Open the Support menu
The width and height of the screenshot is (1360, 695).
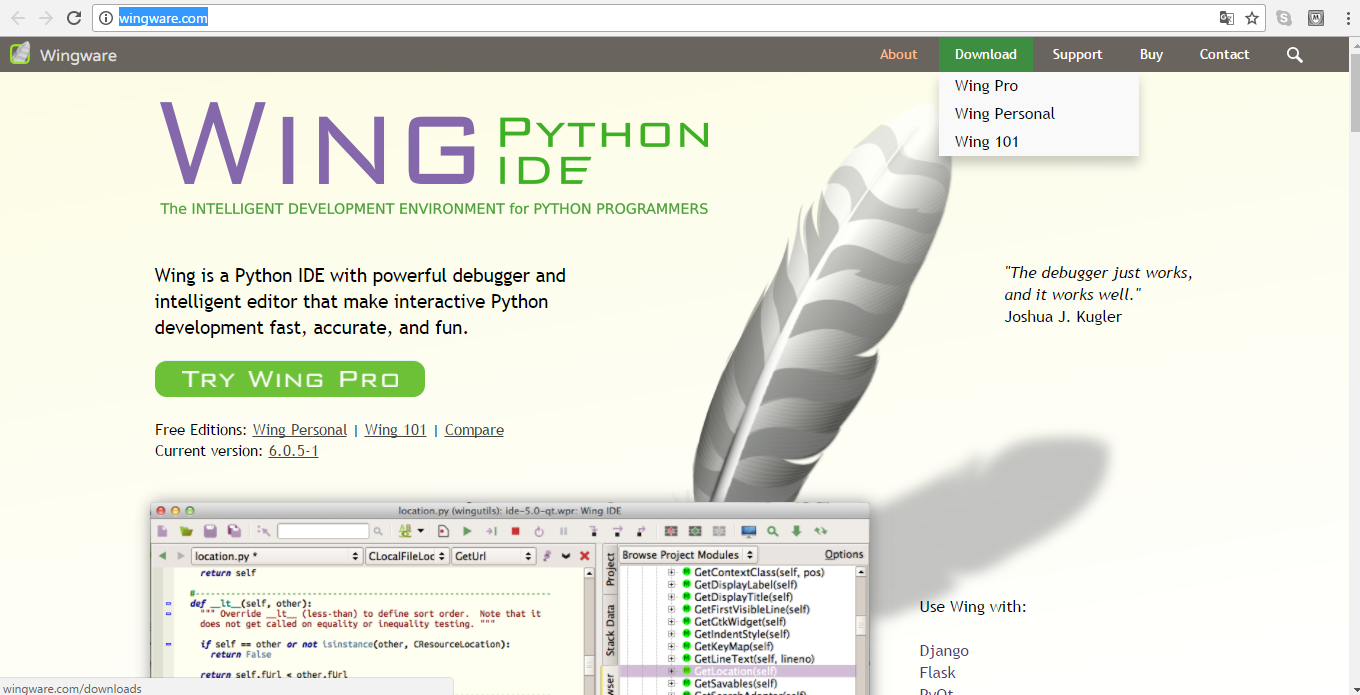1077,55
